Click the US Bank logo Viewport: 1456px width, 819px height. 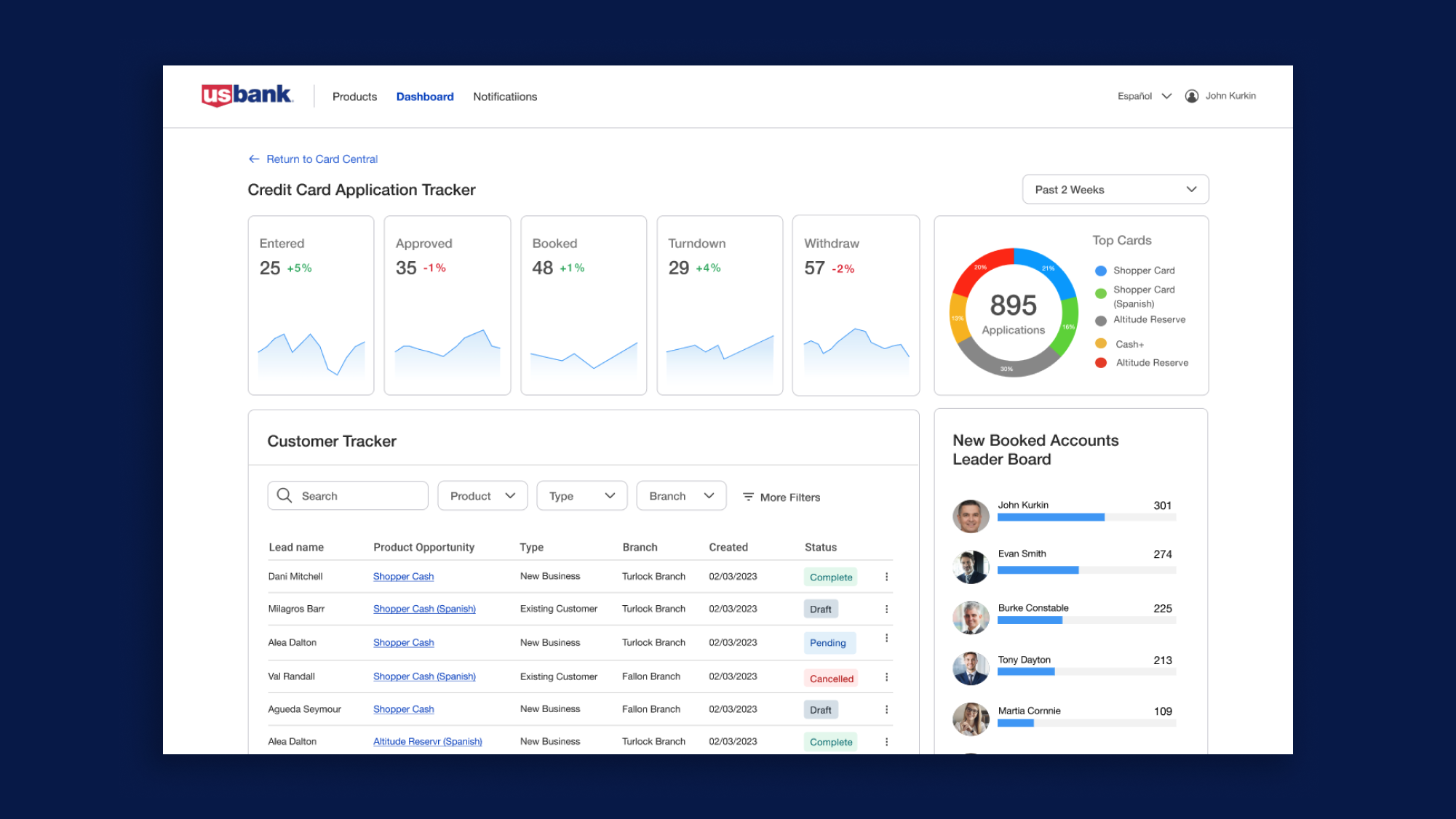pos(247,95)
